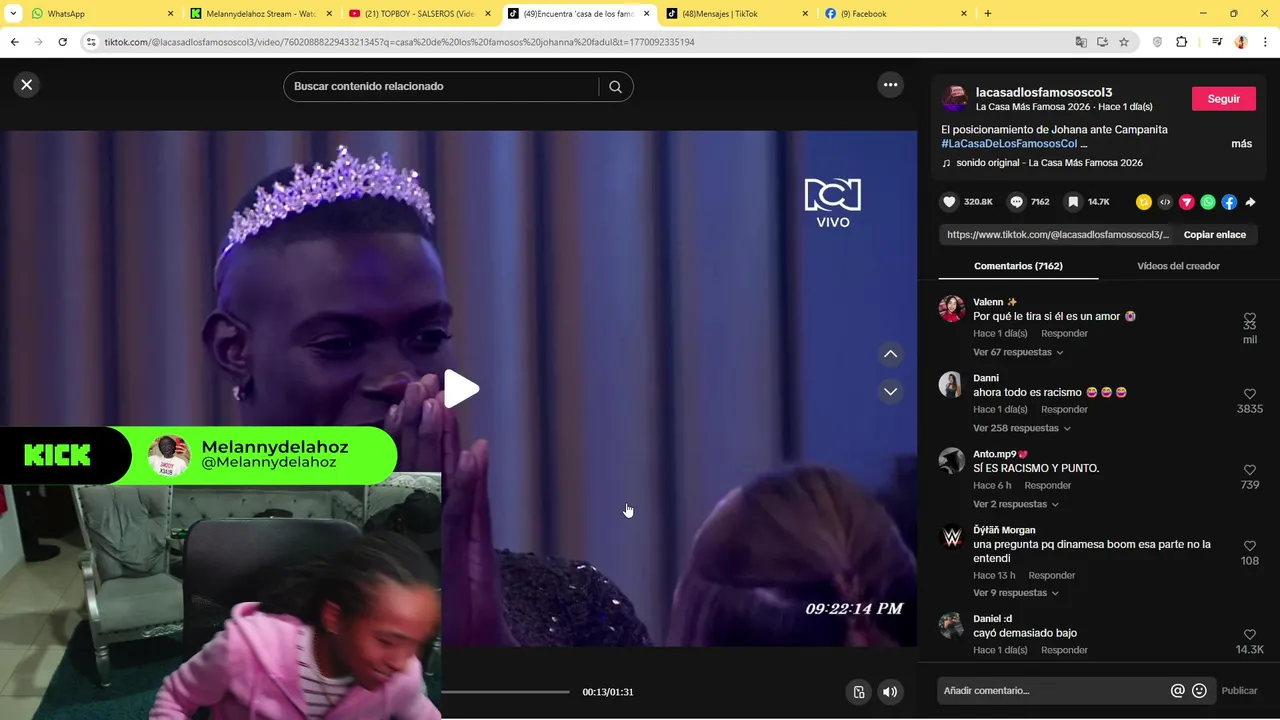Share video to Facebook icon

pos(1229,202)
